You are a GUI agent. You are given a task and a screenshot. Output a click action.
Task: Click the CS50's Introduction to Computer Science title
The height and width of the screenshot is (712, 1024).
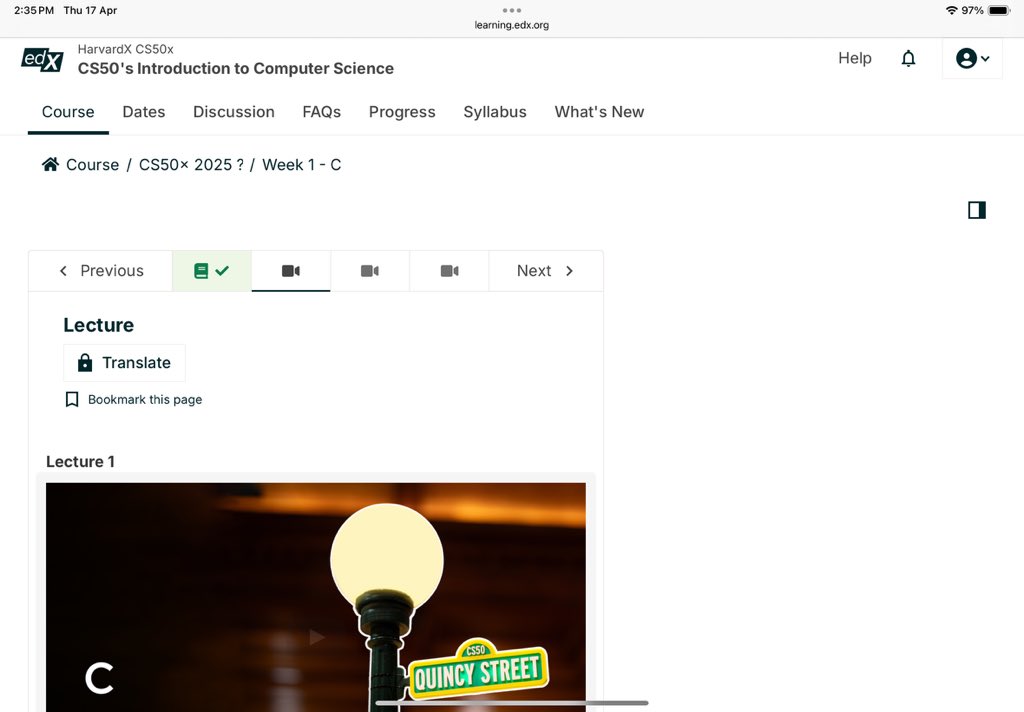[236, 69]
